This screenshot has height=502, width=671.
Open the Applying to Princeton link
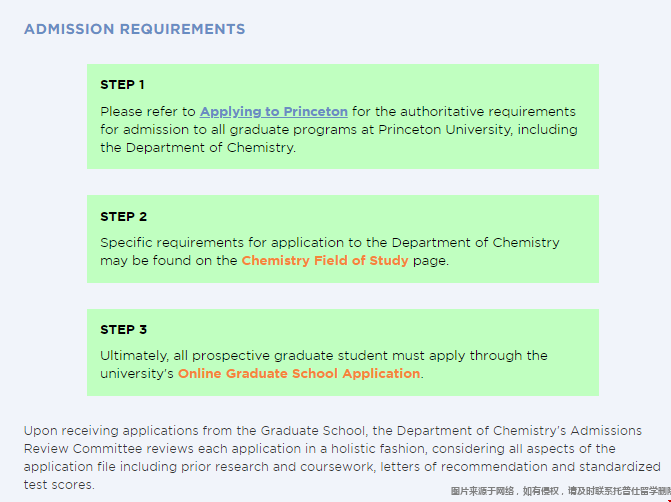pos(273,111)
